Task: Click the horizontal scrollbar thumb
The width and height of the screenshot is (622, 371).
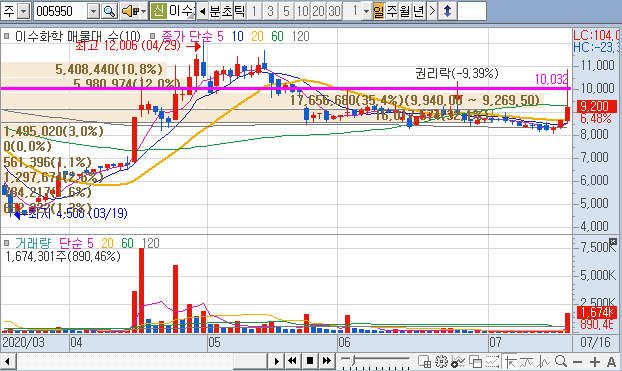Action: [250, 361]
